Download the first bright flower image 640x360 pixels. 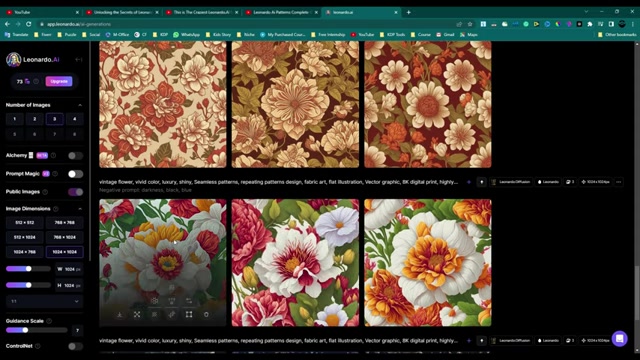(120, 315)
